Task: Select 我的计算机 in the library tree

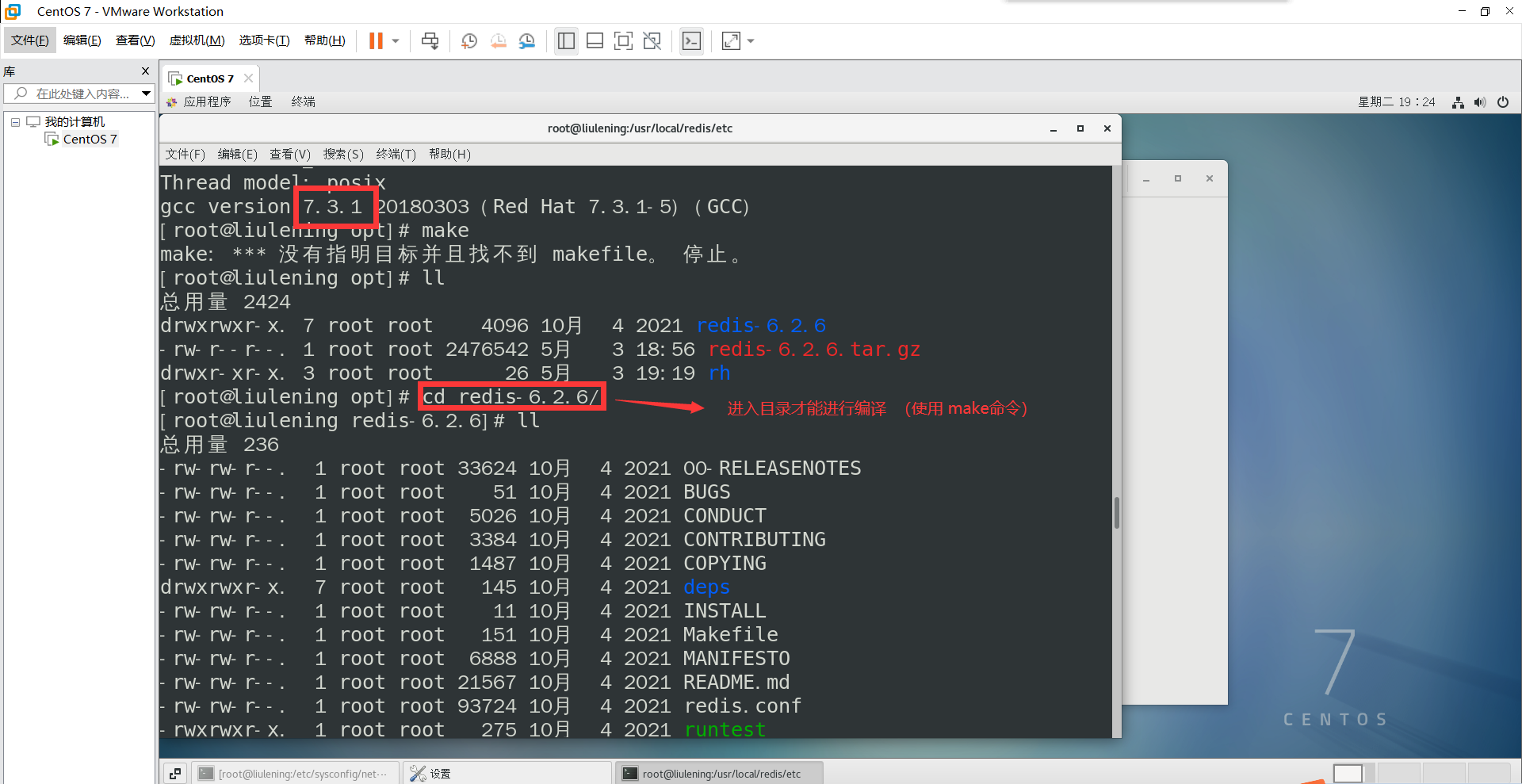Action: [x=74, y=122]
